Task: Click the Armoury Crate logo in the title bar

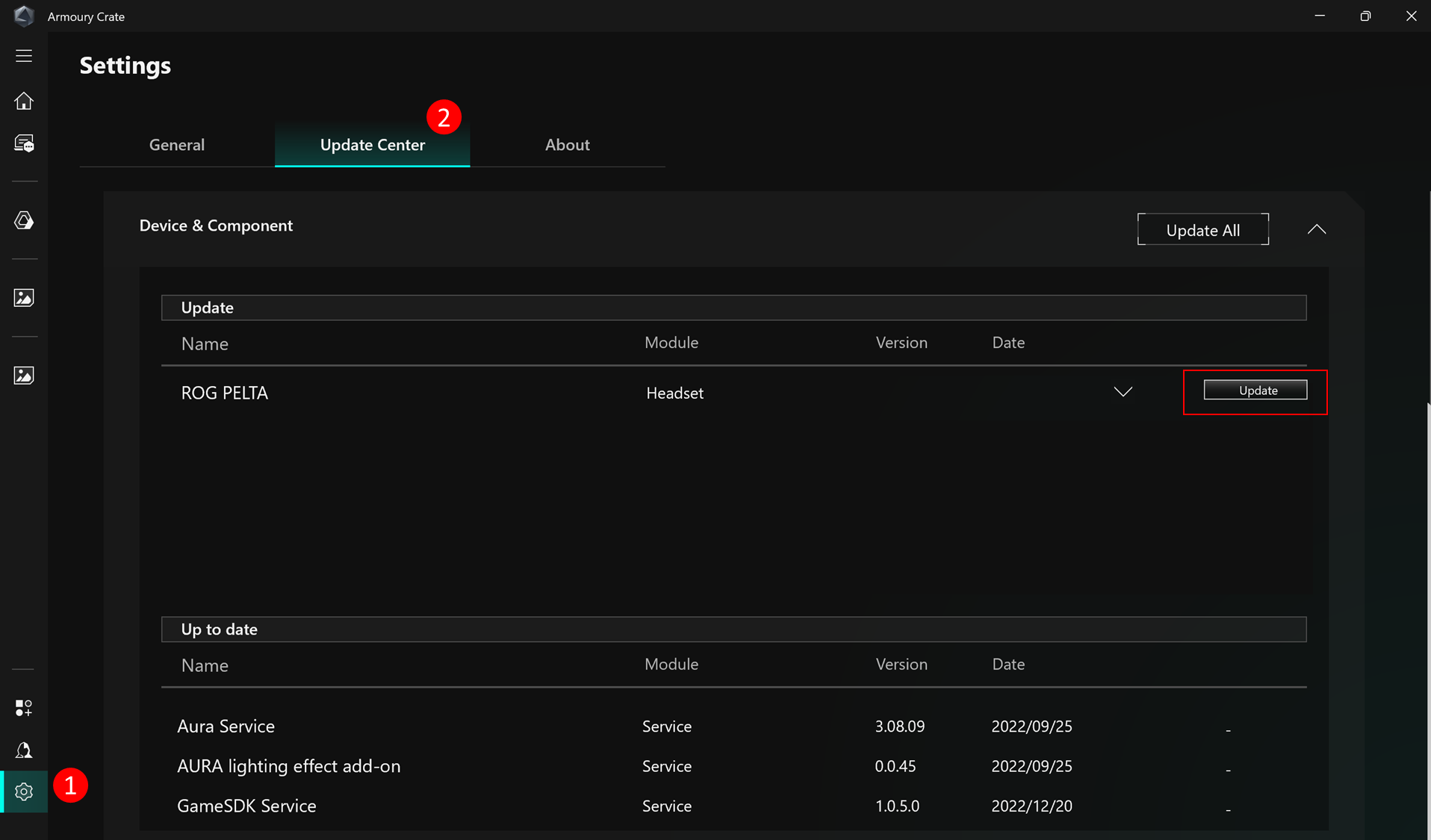Action: click(x=24, y=16)
